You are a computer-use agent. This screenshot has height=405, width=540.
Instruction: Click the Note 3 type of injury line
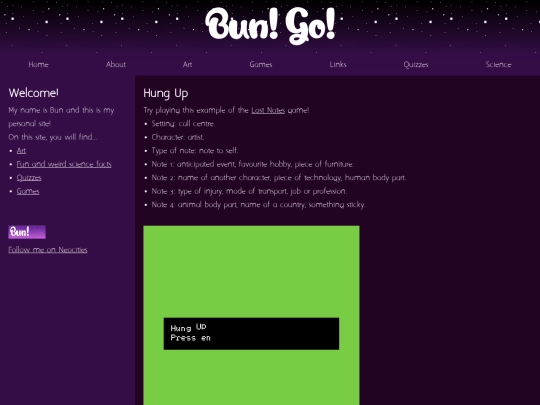[x=249, y=191]
